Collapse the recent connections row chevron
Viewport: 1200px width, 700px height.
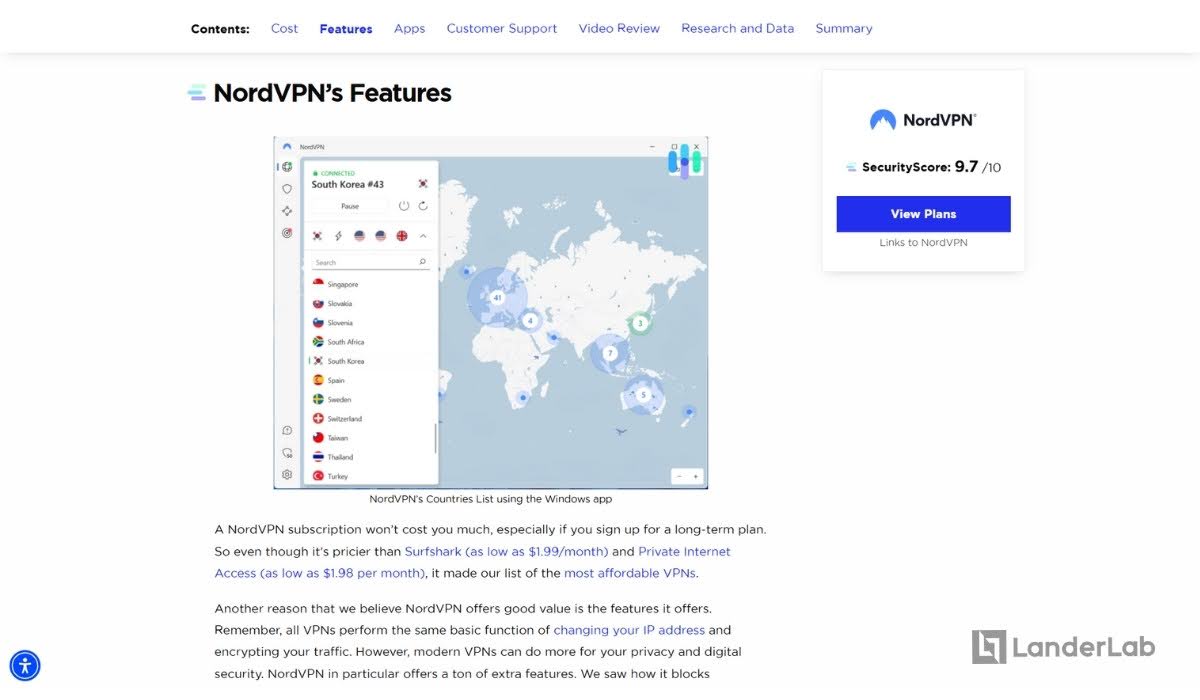(x=423, y=236)
